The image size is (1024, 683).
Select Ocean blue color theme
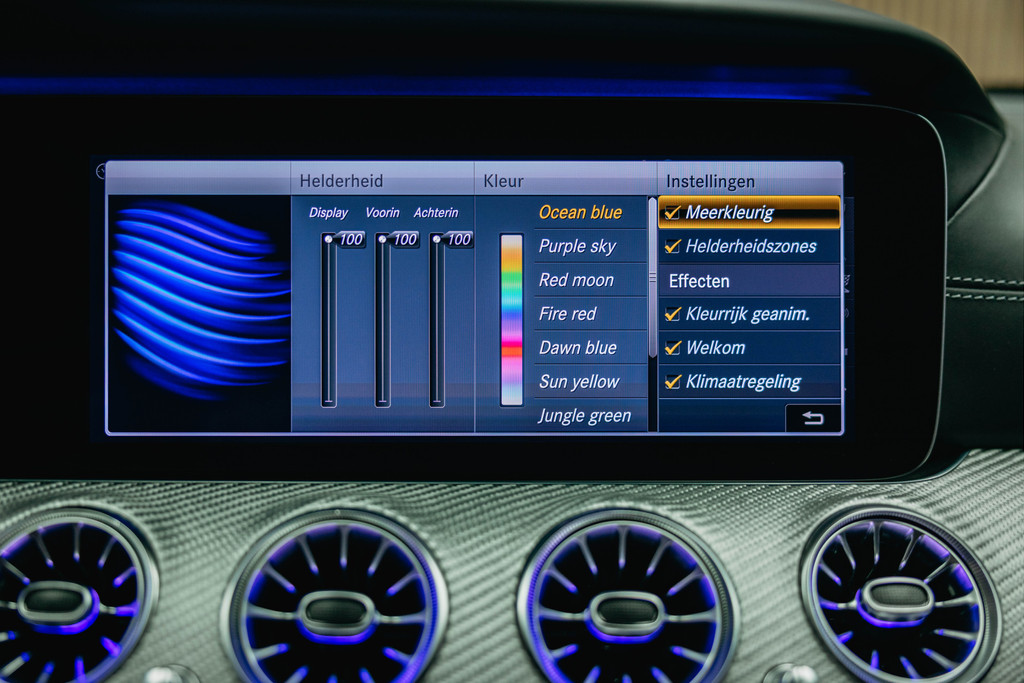[580, 212]
